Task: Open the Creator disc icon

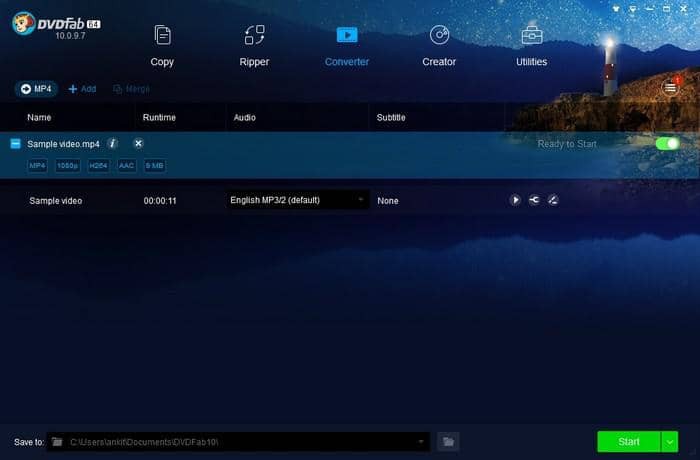Action: tap(439, 36)
